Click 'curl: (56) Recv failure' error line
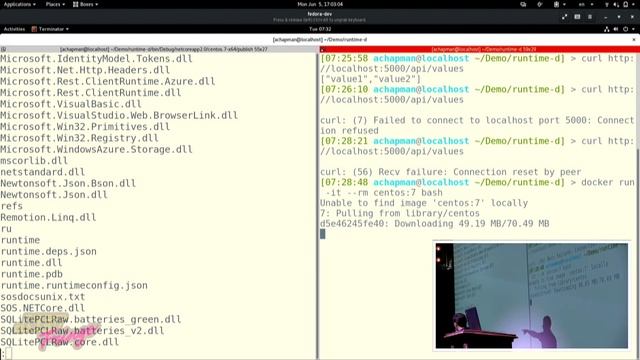The width and height of the screenshot is (640, 360). click(451, 172)
